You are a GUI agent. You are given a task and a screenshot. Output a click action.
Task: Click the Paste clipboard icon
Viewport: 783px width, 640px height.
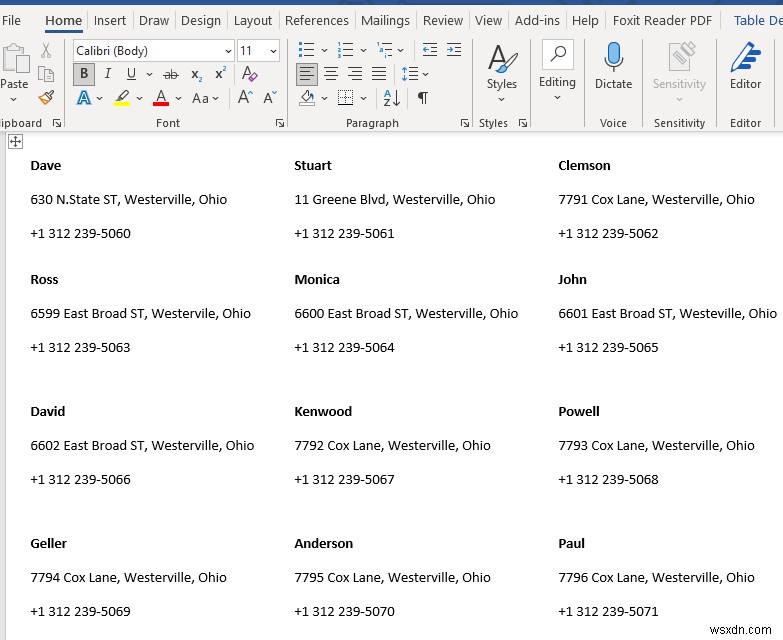click(15, 59)
